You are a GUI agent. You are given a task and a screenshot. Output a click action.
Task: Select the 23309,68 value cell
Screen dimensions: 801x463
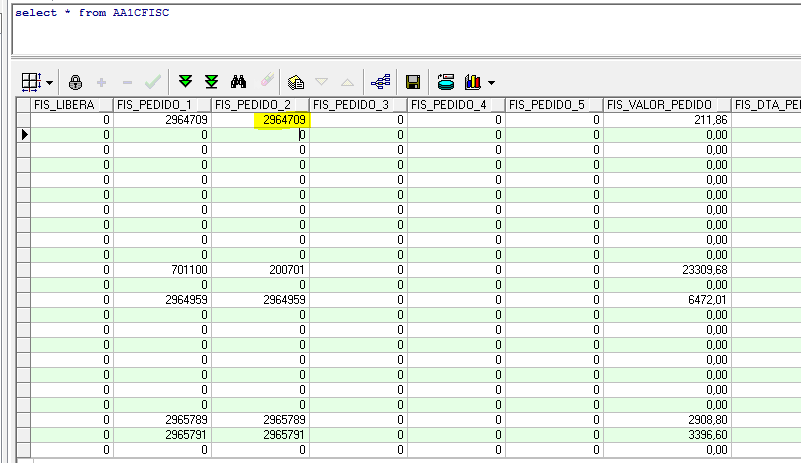[667, 270]
